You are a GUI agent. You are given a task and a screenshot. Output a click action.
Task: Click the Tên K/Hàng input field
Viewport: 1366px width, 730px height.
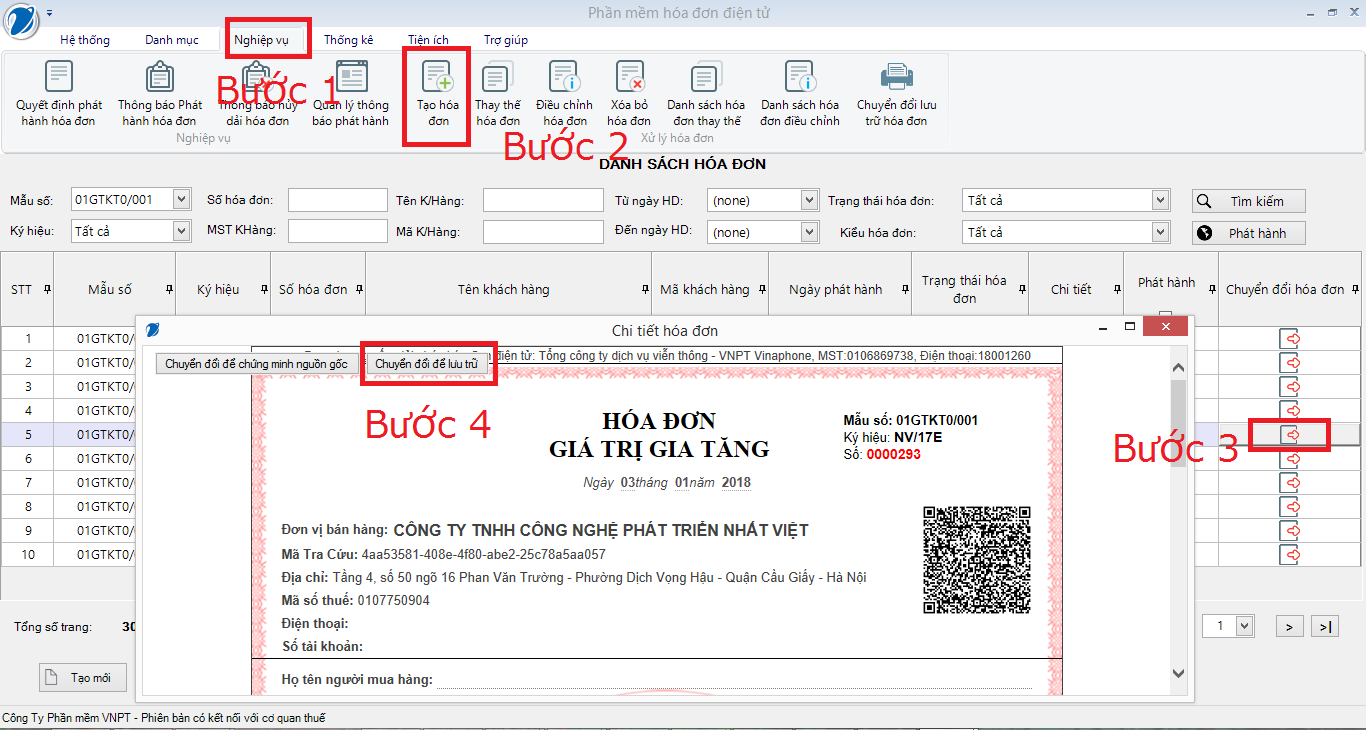[543, 200]
